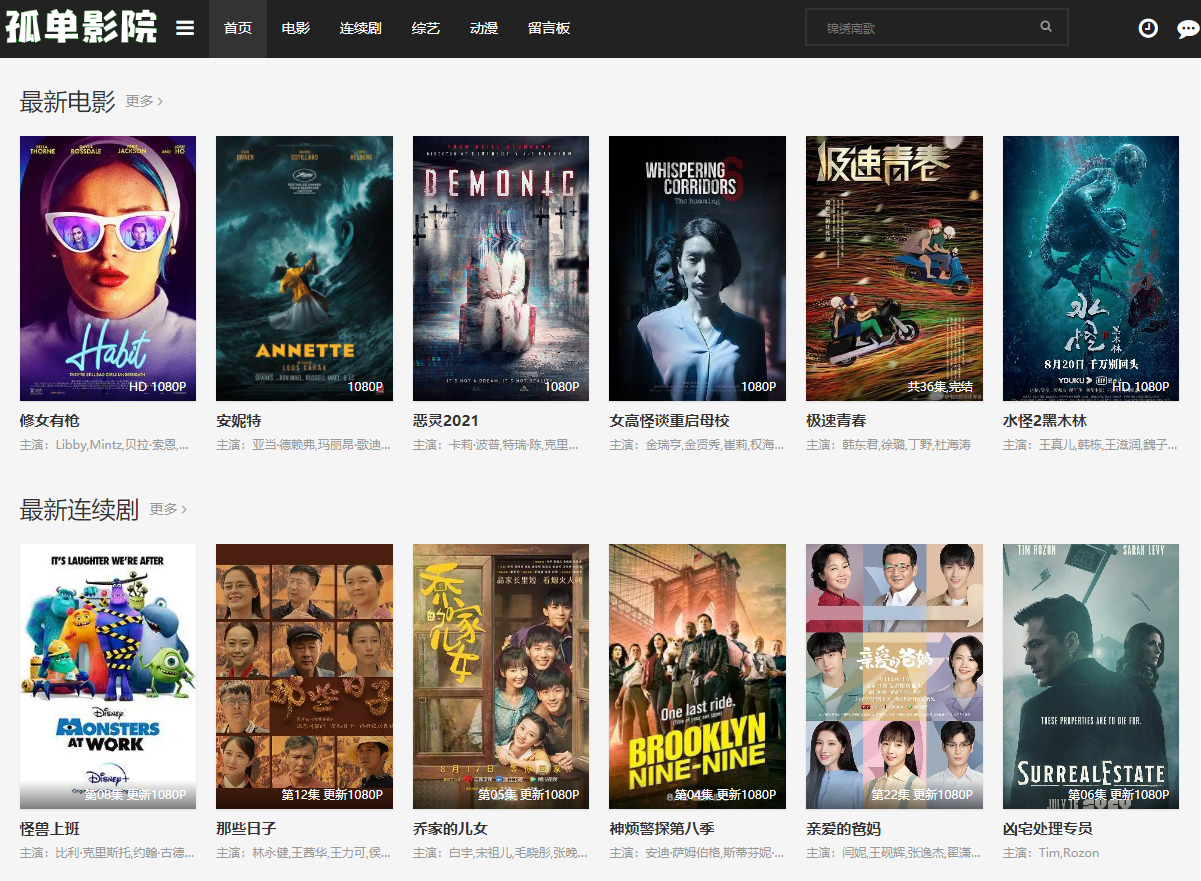Open the 亲爱的爸妈 series poster
Viewport: 1201px width, 881px height.
[x=894, y=676]
